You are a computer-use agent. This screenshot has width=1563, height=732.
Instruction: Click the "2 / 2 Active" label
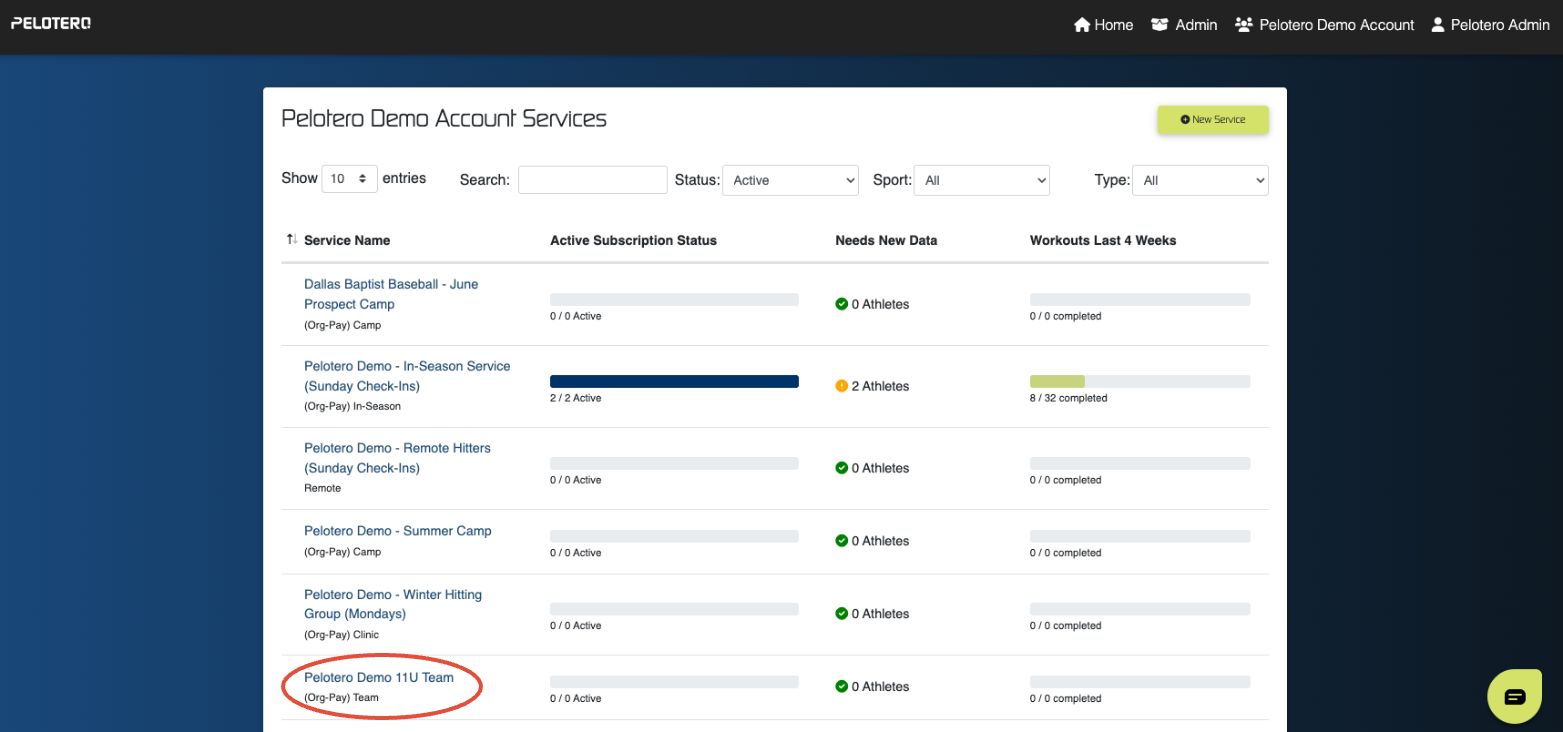coord(575,398)
